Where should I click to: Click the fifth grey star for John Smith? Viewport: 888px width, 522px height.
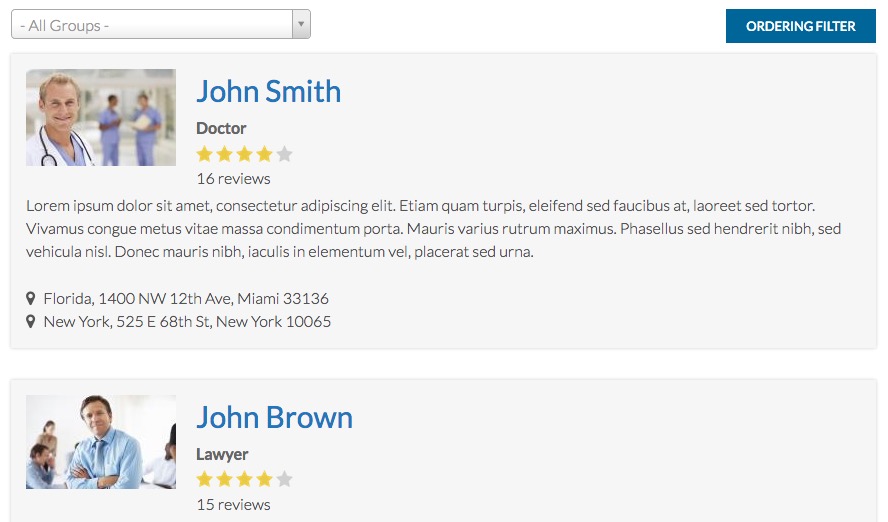pyautogui.click(x=284, y=154)
